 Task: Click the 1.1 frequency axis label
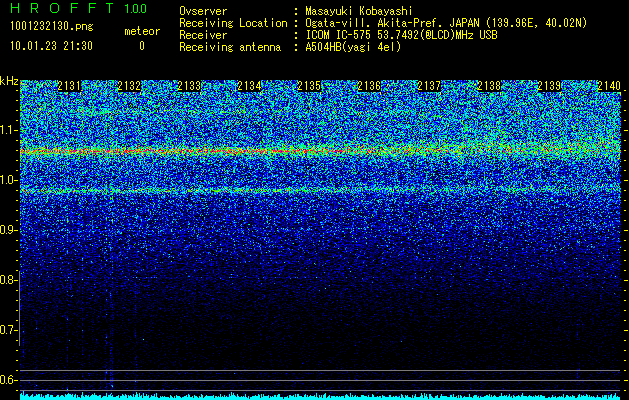point(8,130)
